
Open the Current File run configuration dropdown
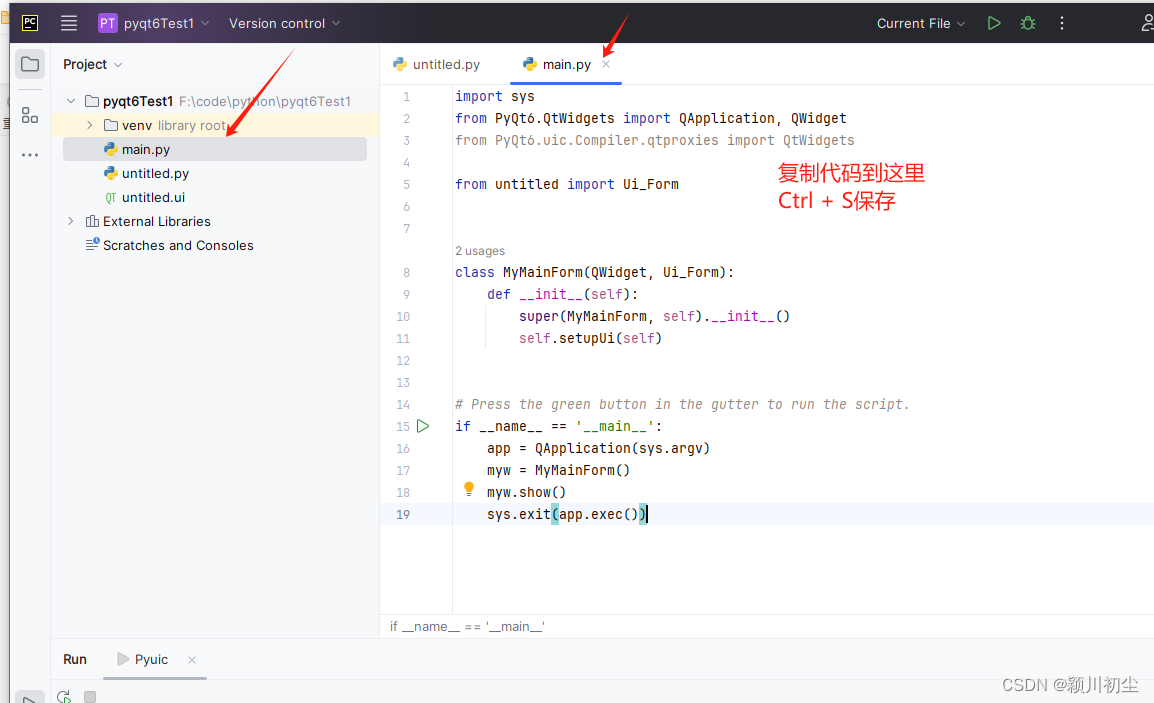[x=915, y=22]
